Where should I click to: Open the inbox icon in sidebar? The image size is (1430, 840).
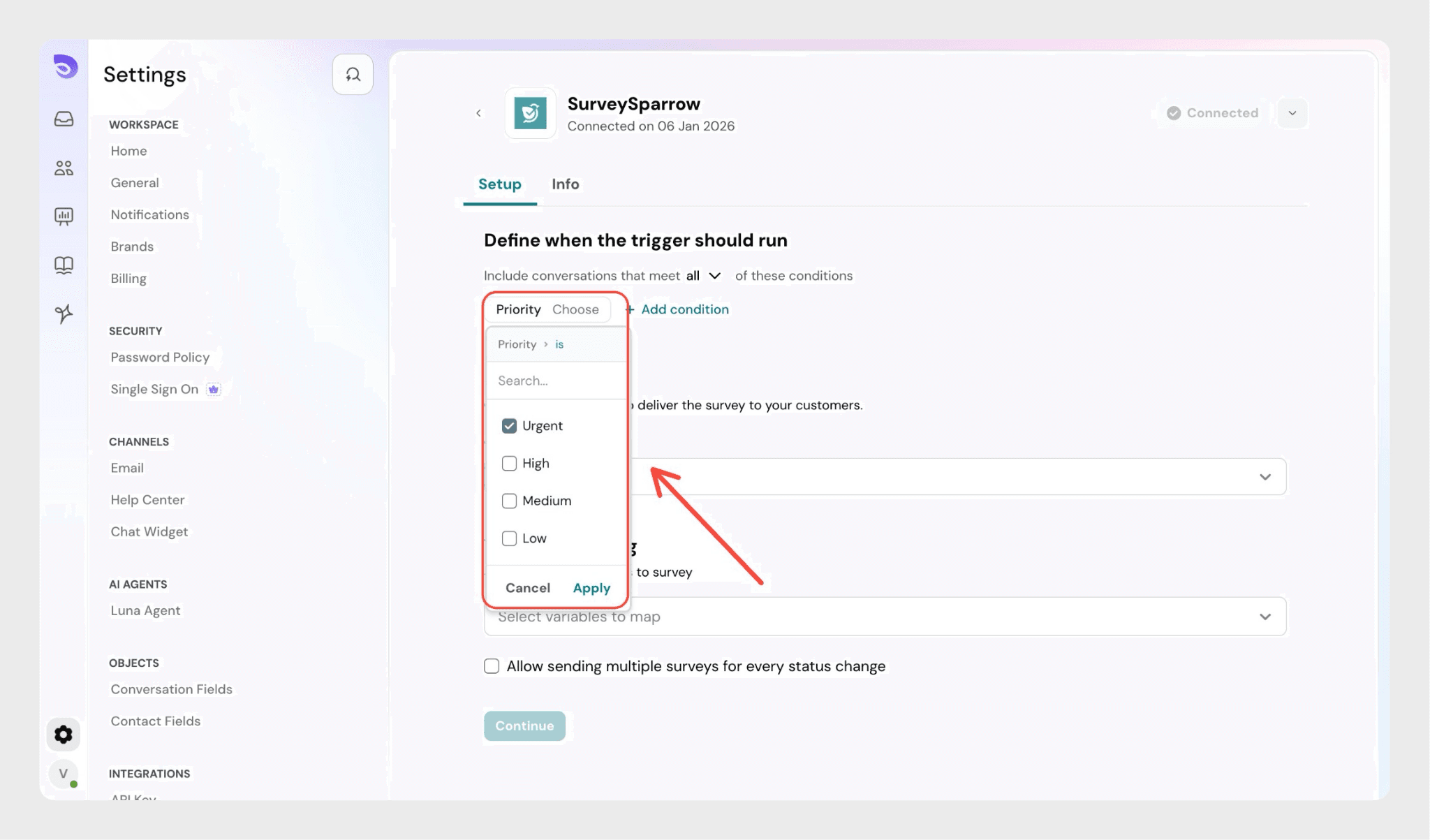(64, 119)
